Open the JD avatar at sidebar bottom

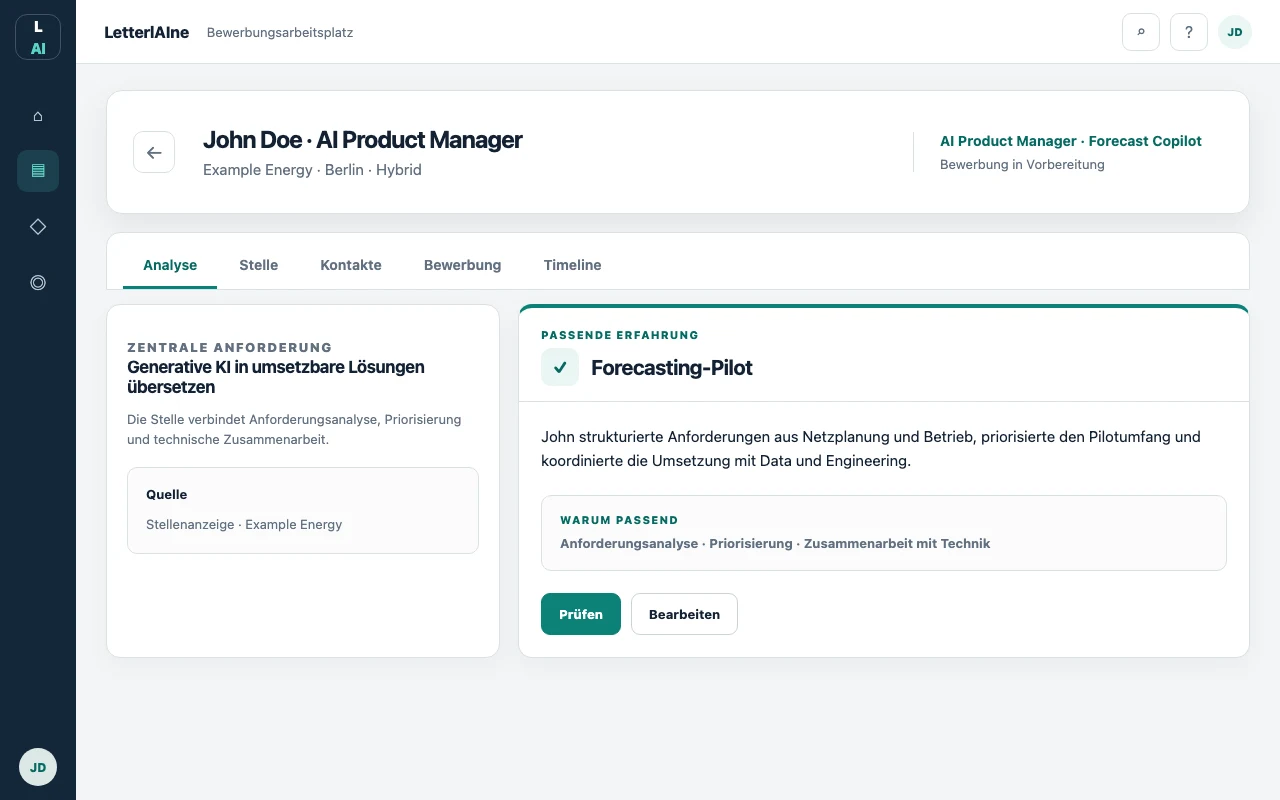38,767
